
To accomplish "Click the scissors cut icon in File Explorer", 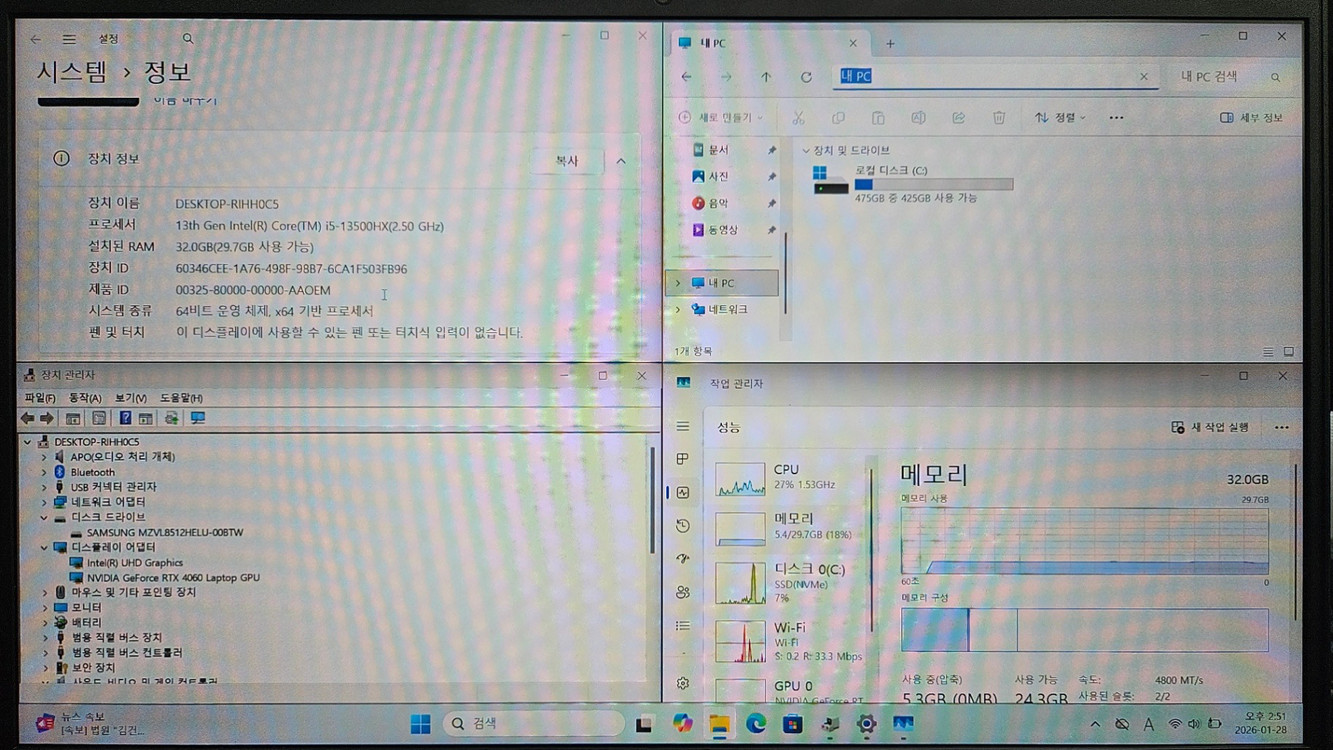I will tap(798, 118).
